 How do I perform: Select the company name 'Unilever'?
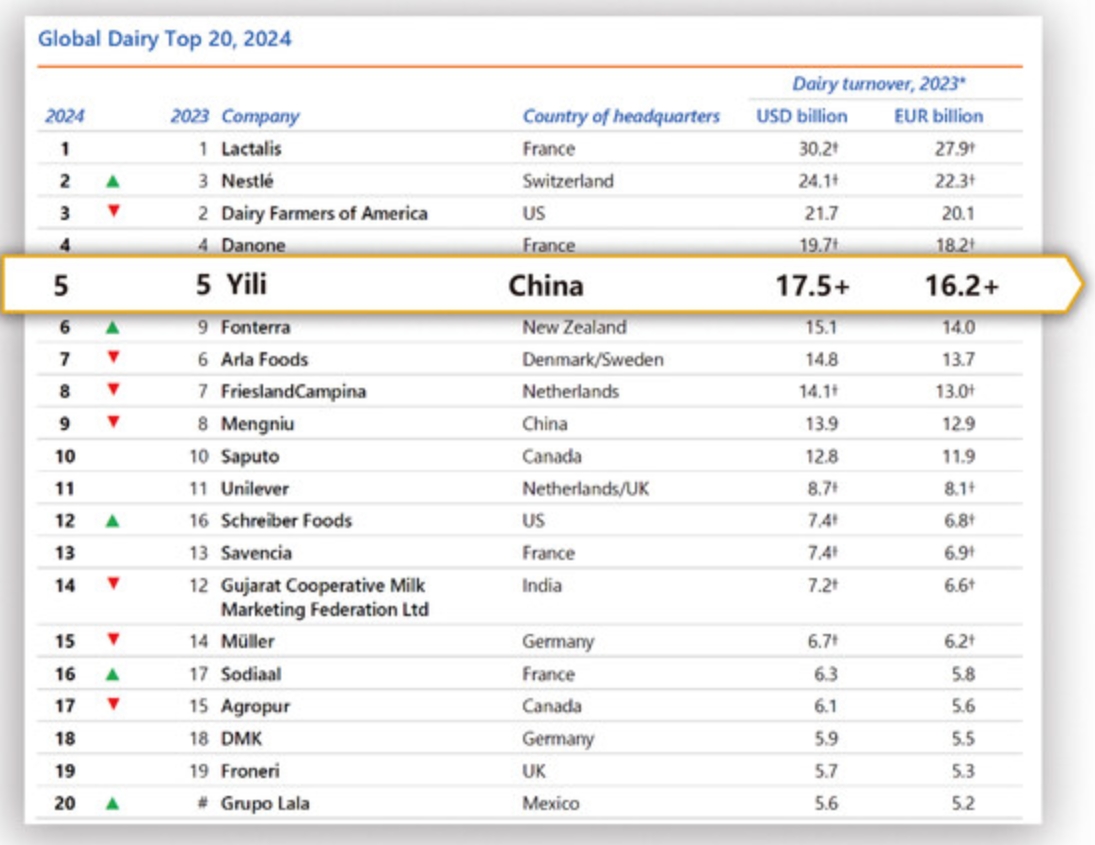point(255,488)
